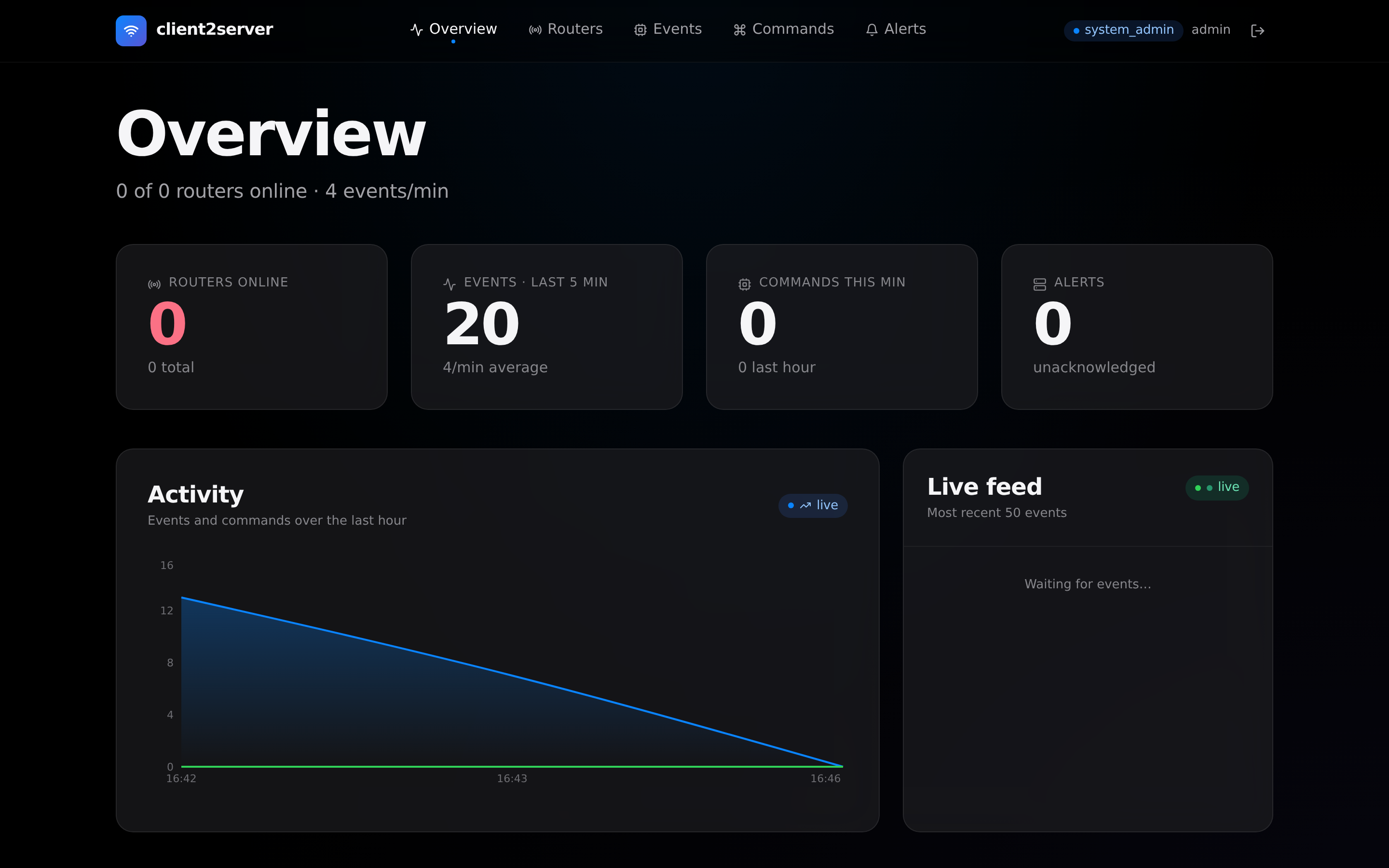Click the Commands This Min chip icon
This screenshot has height=868, width=1389.
pyautogui.click(x=745, y=284)
